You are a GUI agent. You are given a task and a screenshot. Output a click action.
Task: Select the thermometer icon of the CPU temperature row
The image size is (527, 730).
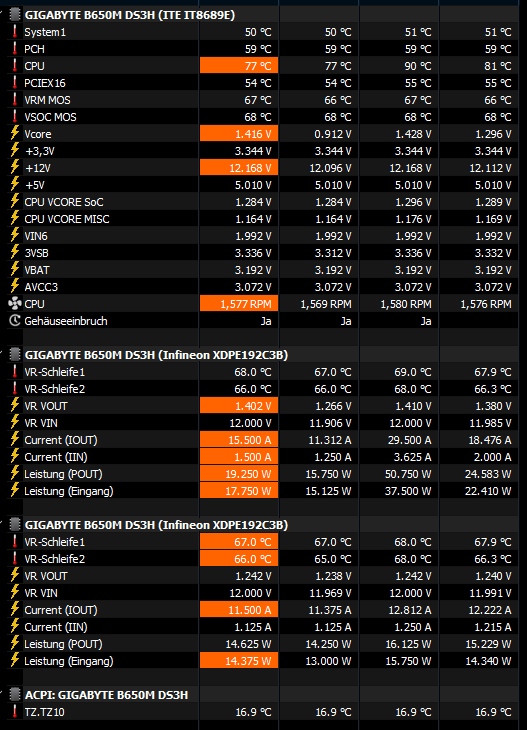tap(15, 66)
